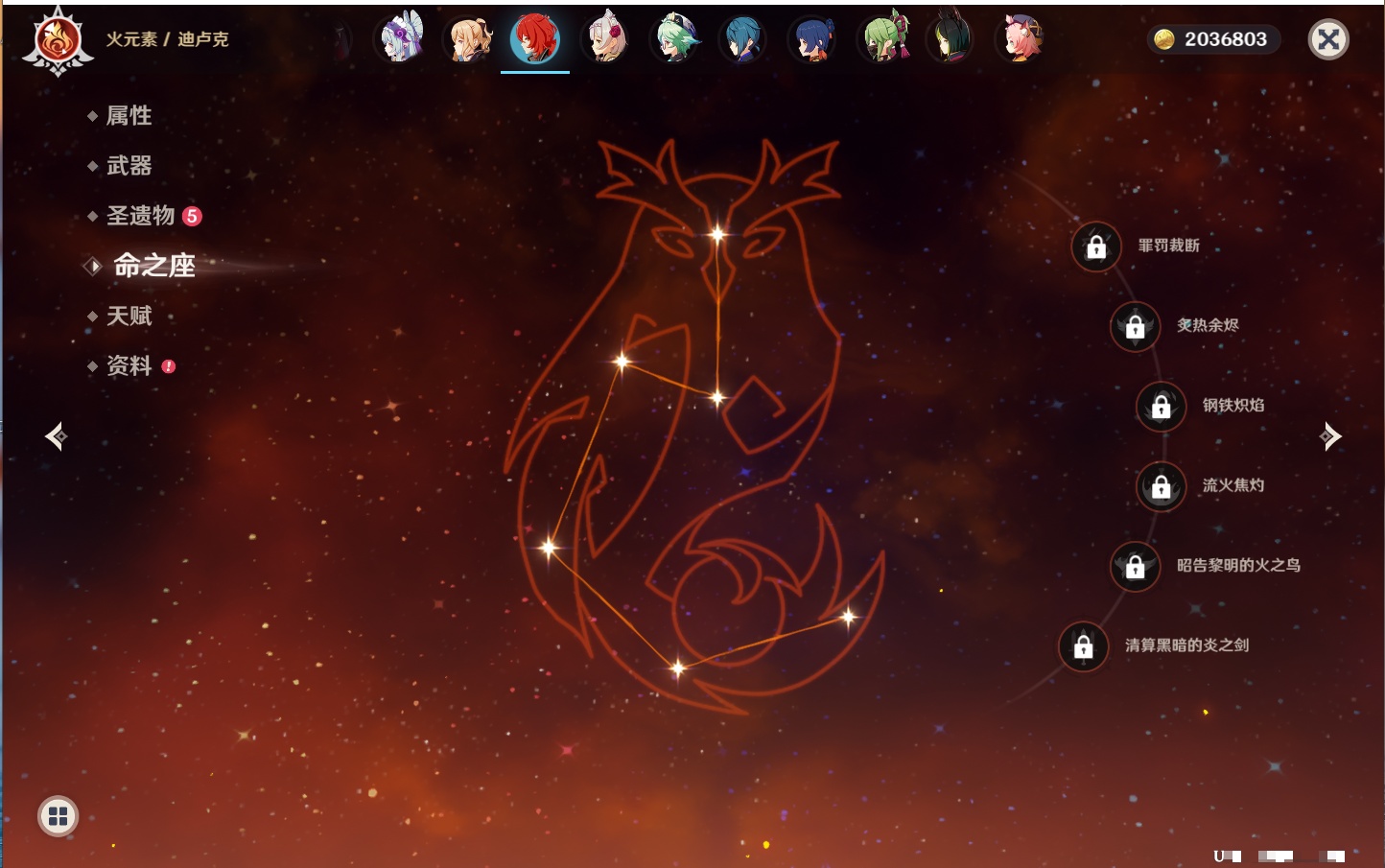Select the teal short-haired character avatar

pos(743,38)
